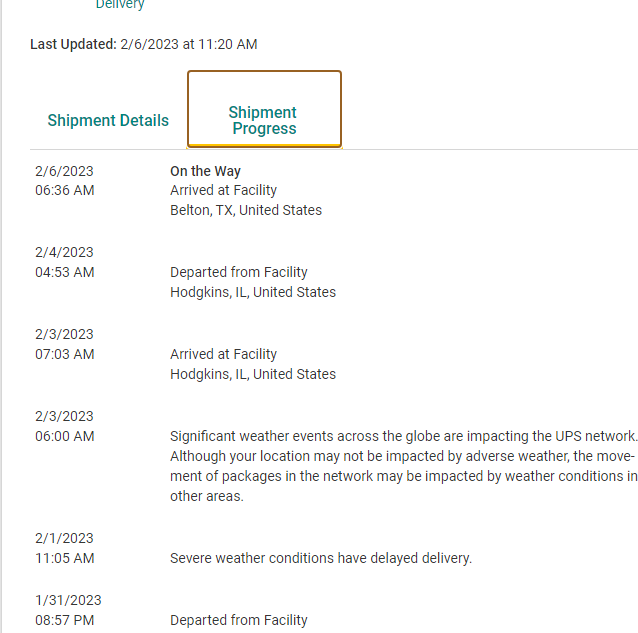Click Arrived at Facility above Hodgkins, IL
Image resolution: width=638 pixels, height=633 pixels.
pyautogui.click(x=223, y=354)
